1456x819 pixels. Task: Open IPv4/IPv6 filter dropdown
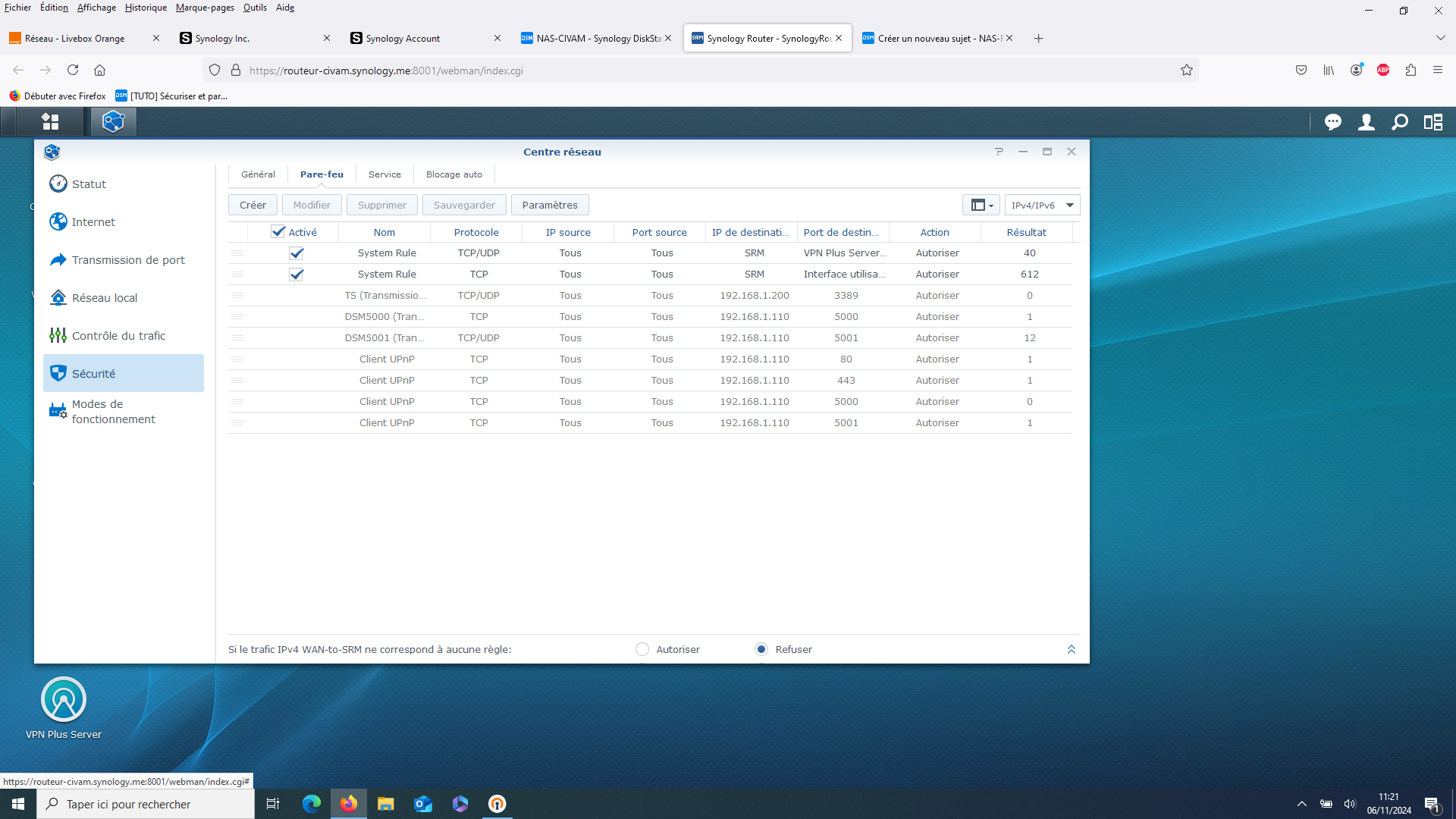click(1042, 206)
